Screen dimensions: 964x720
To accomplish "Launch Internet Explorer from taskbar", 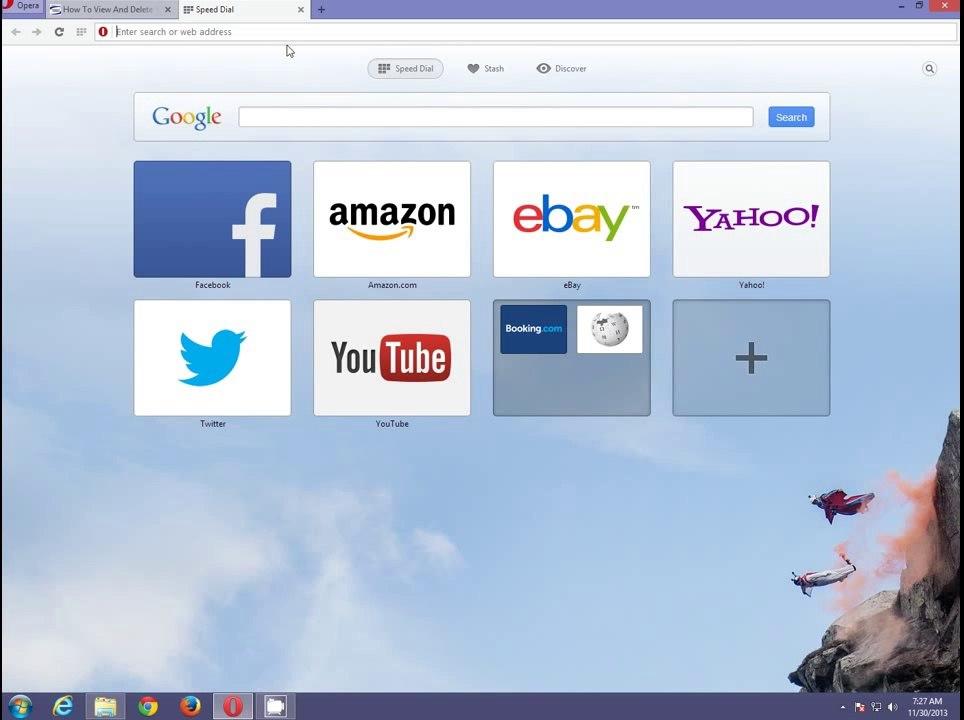I will point(63,706).
